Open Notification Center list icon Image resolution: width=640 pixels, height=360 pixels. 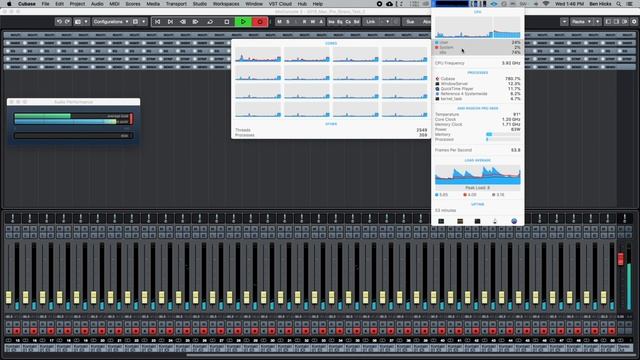click(630, 4)
